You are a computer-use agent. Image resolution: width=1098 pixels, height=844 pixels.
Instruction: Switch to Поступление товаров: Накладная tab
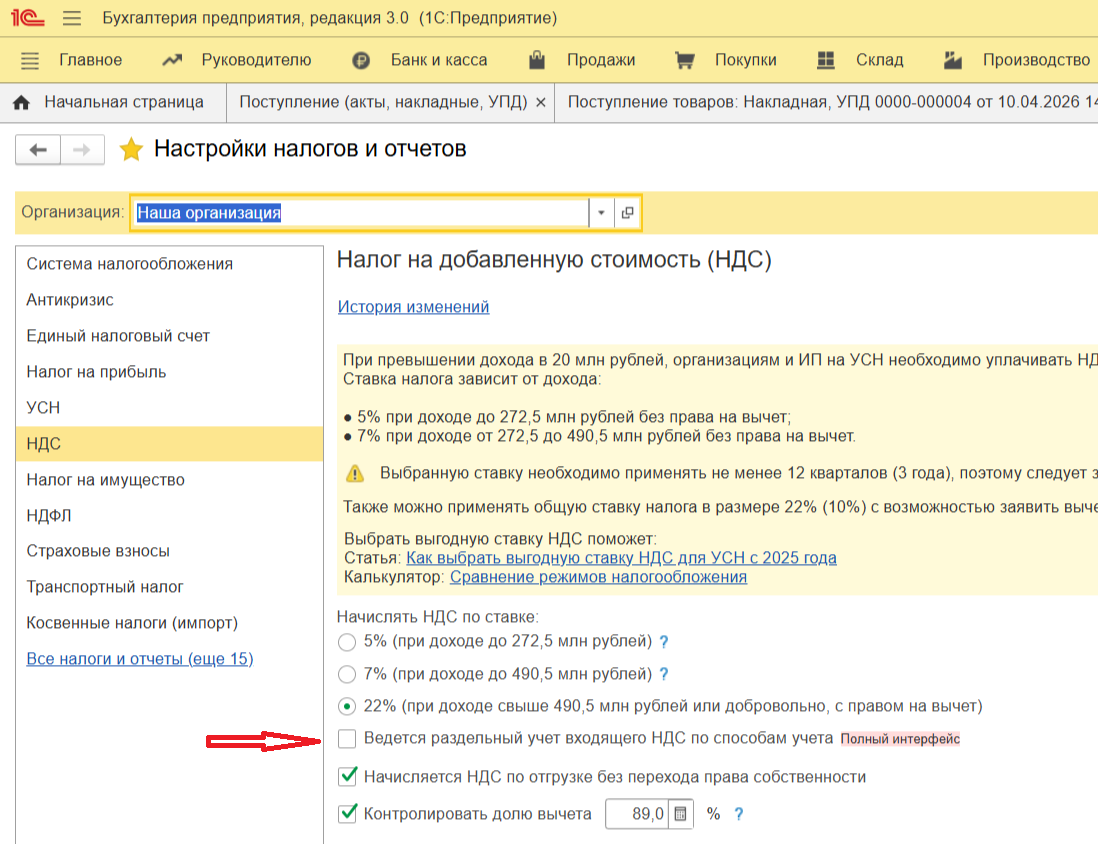click(x=827, y=102)
